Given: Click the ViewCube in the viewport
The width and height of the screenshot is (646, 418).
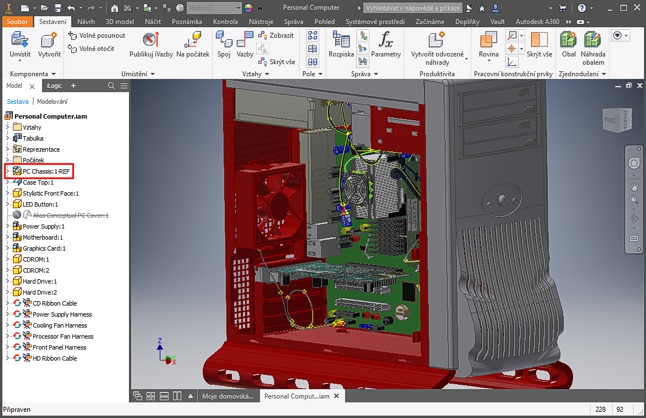Looking at the screenshot, I should click(x=609, y=118).
